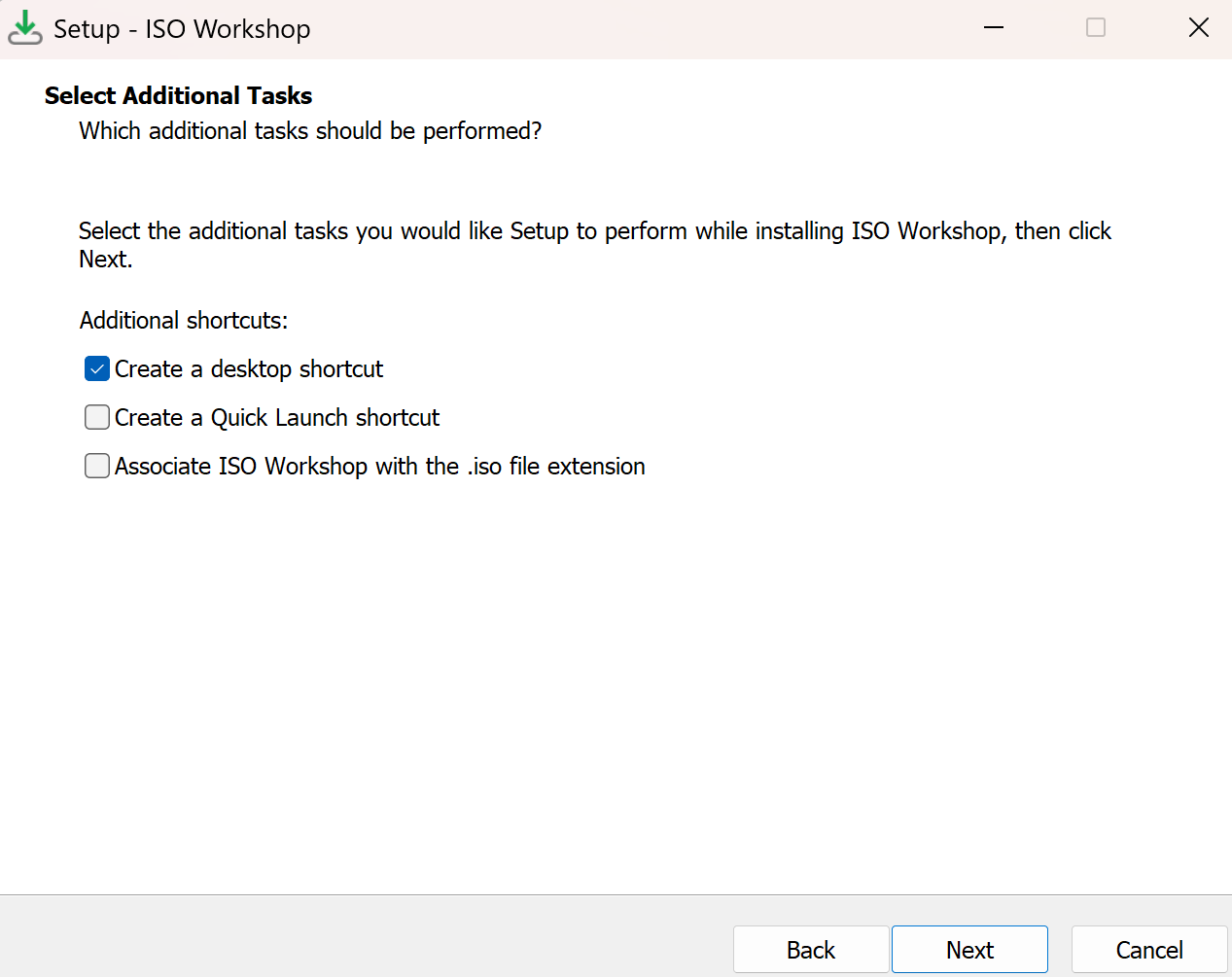Click the blank footer area left of Back

tap(370, 936)
